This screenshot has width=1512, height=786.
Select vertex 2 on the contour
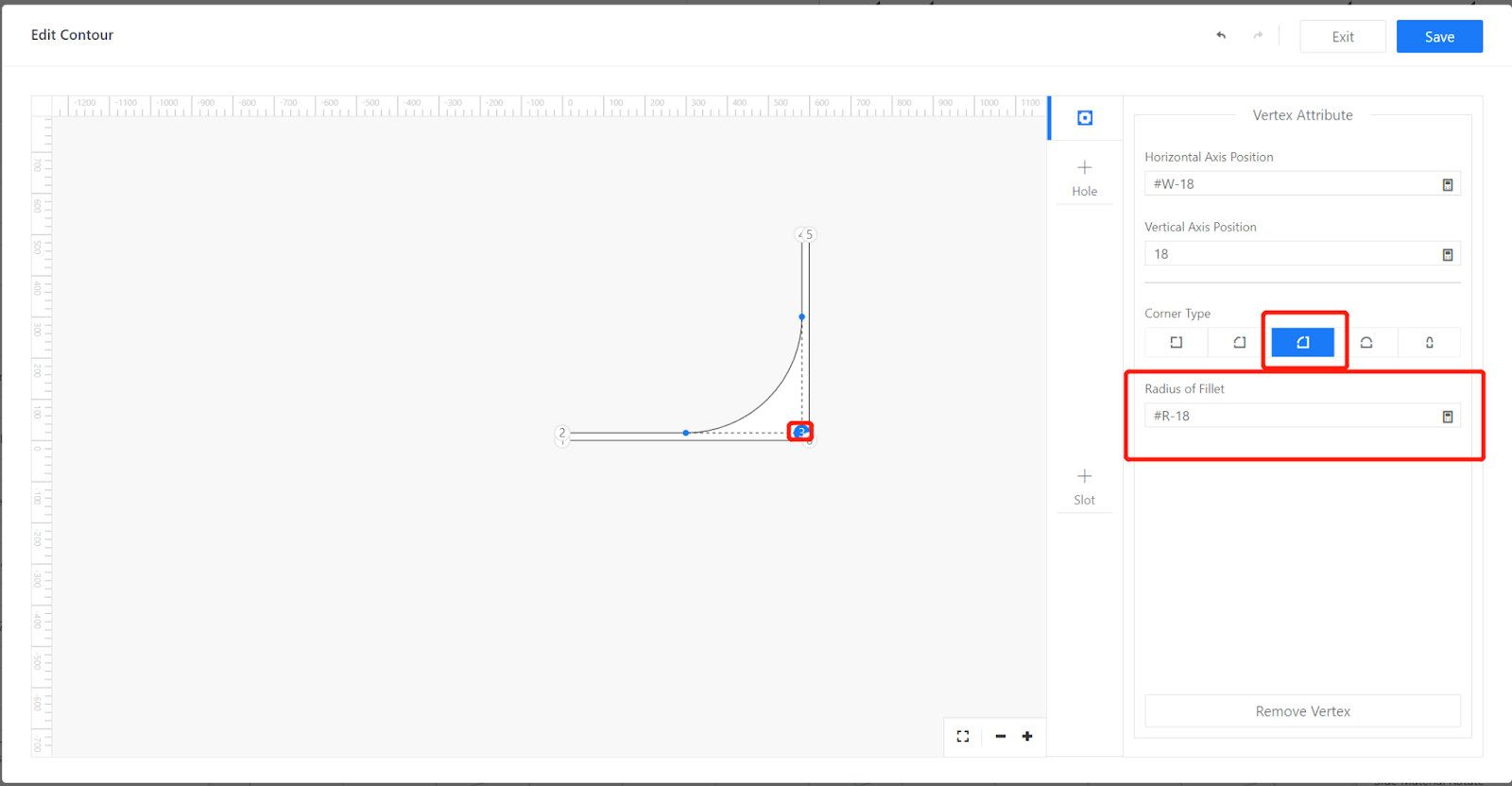[562, 433]
